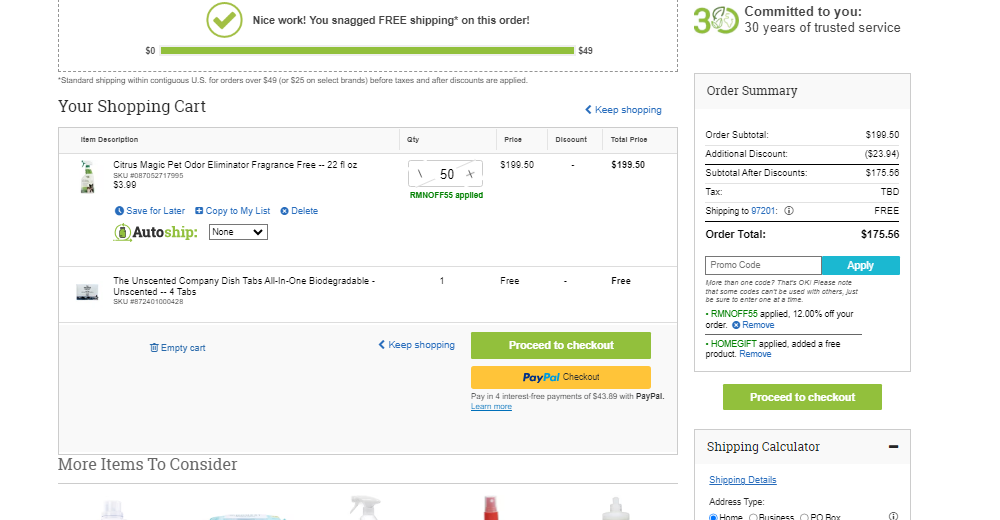Select the PO Box address type radio

(x=804, y=517)
